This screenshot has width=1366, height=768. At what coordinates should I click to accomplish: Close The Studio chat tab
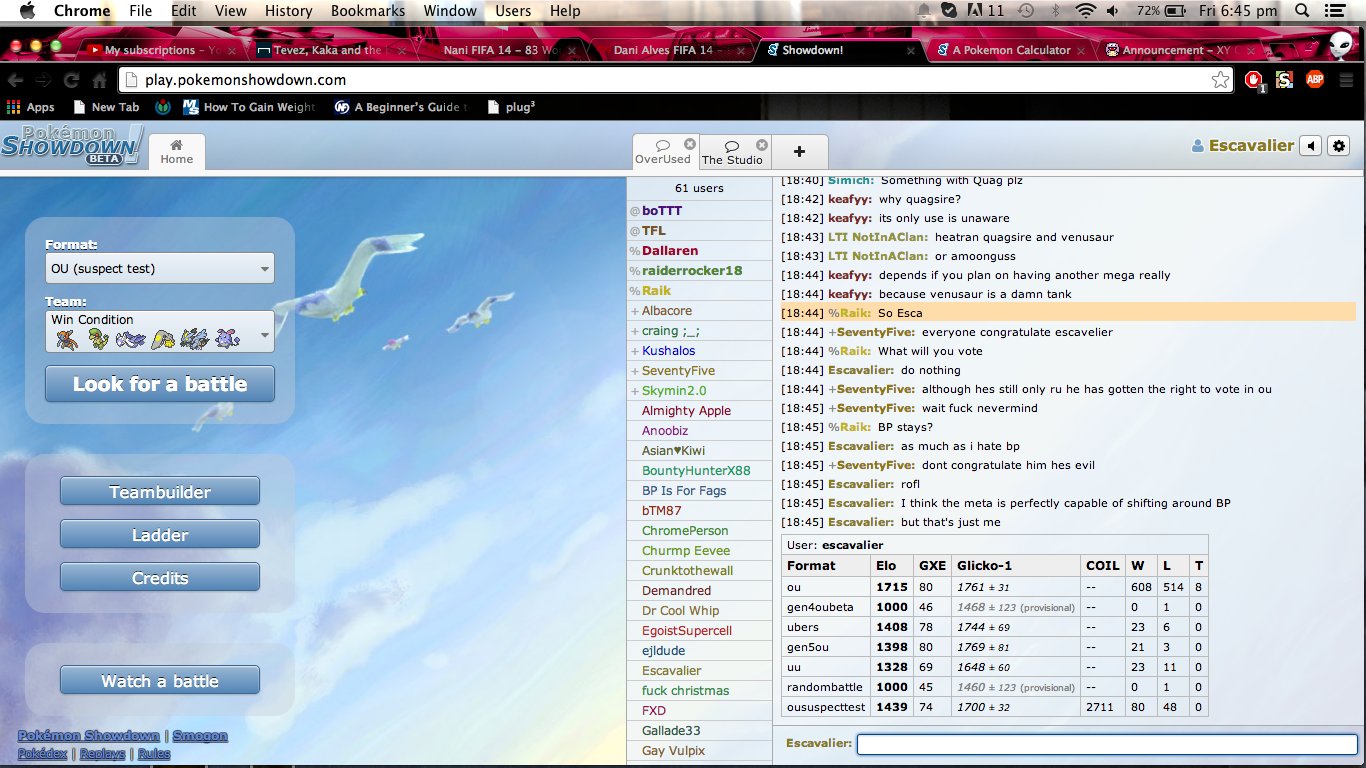coord(762,145)
